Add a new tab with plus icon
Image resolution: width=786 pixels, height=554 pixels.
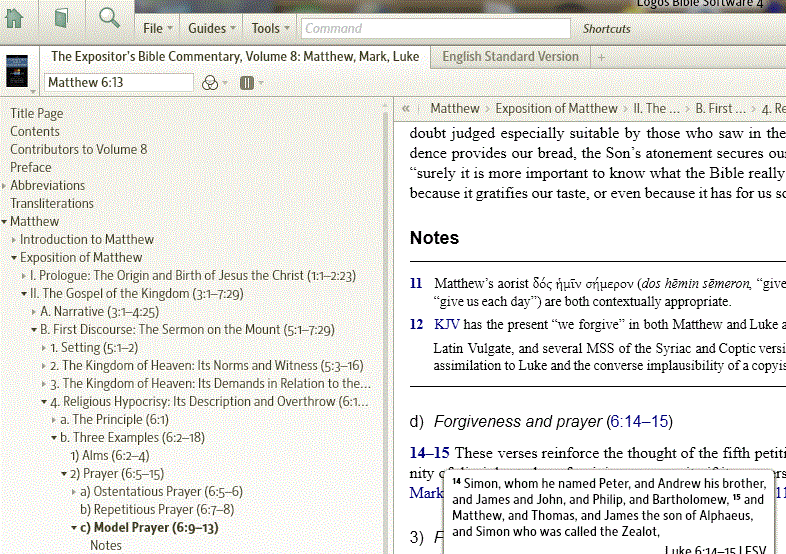coord(601,58)
